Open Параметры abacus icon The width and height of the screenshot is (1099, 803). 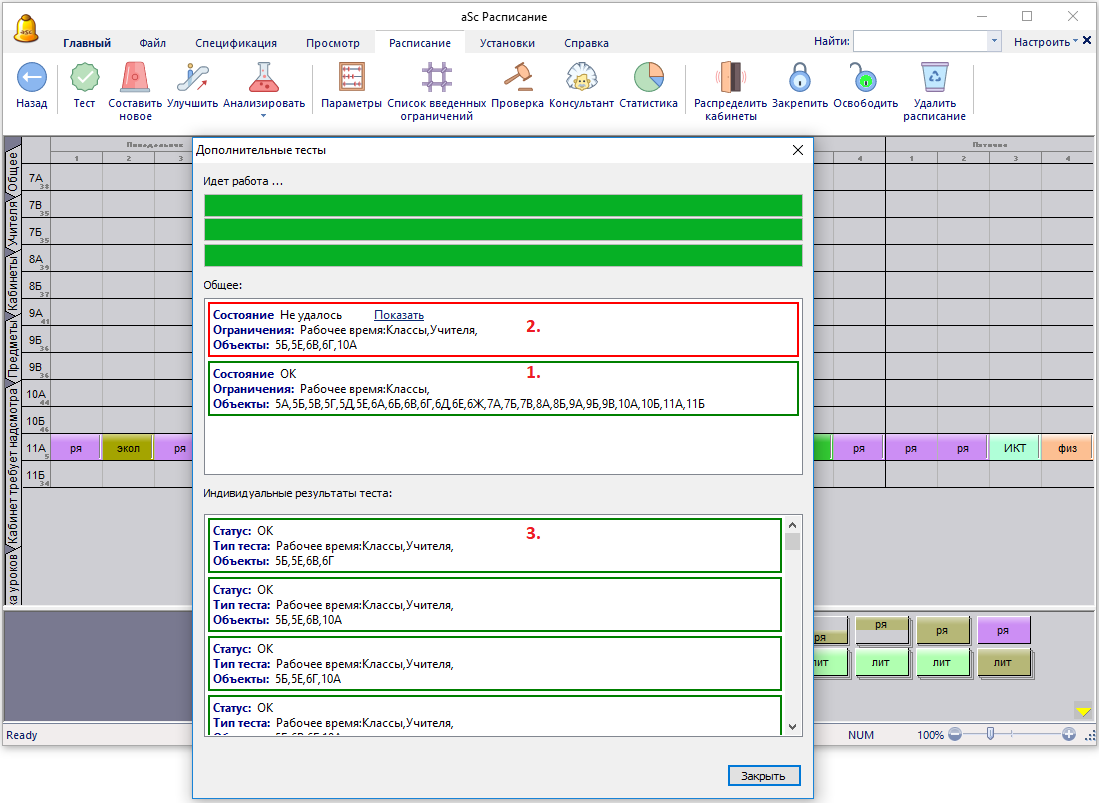click(352, 78)
